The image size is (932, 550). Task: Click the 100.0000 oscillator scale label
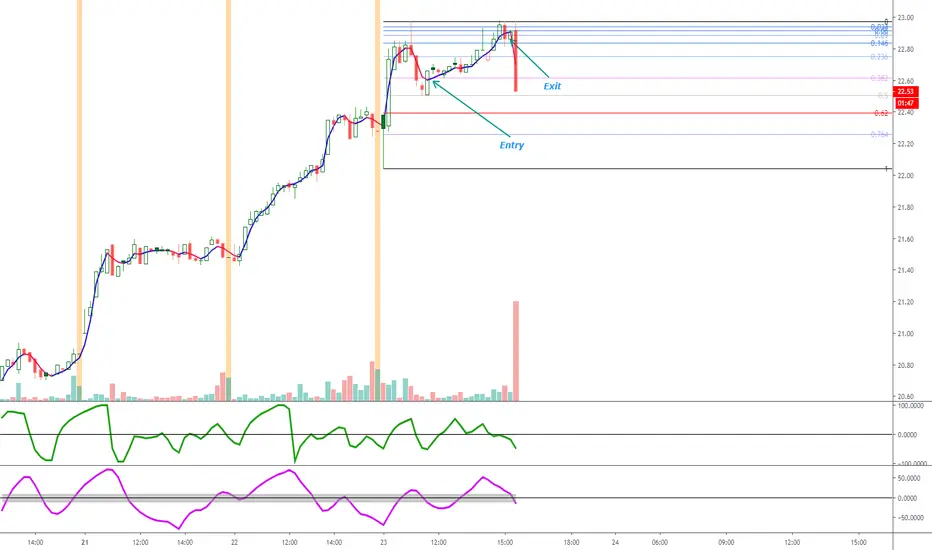point(911,406)
